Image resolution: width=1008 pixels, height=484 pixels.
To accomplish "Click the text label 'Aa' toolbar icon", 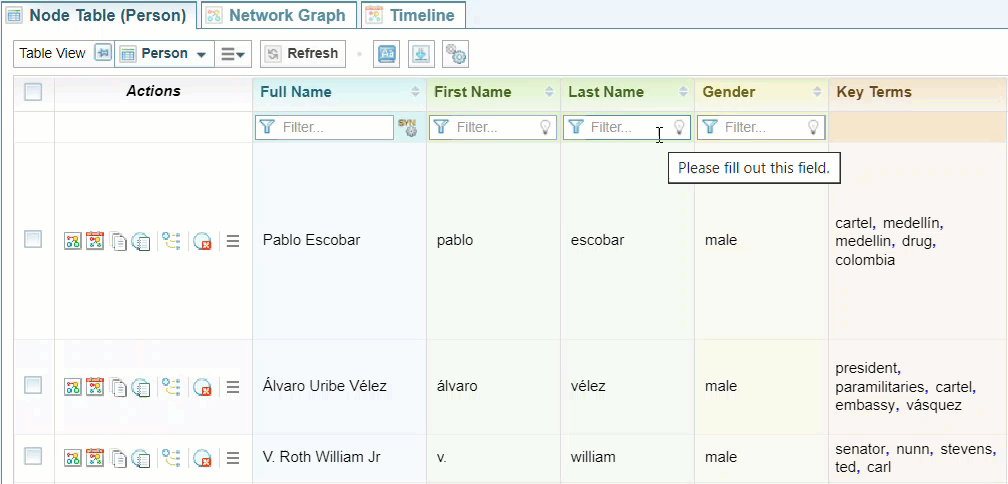I will [x=386, y=54].
